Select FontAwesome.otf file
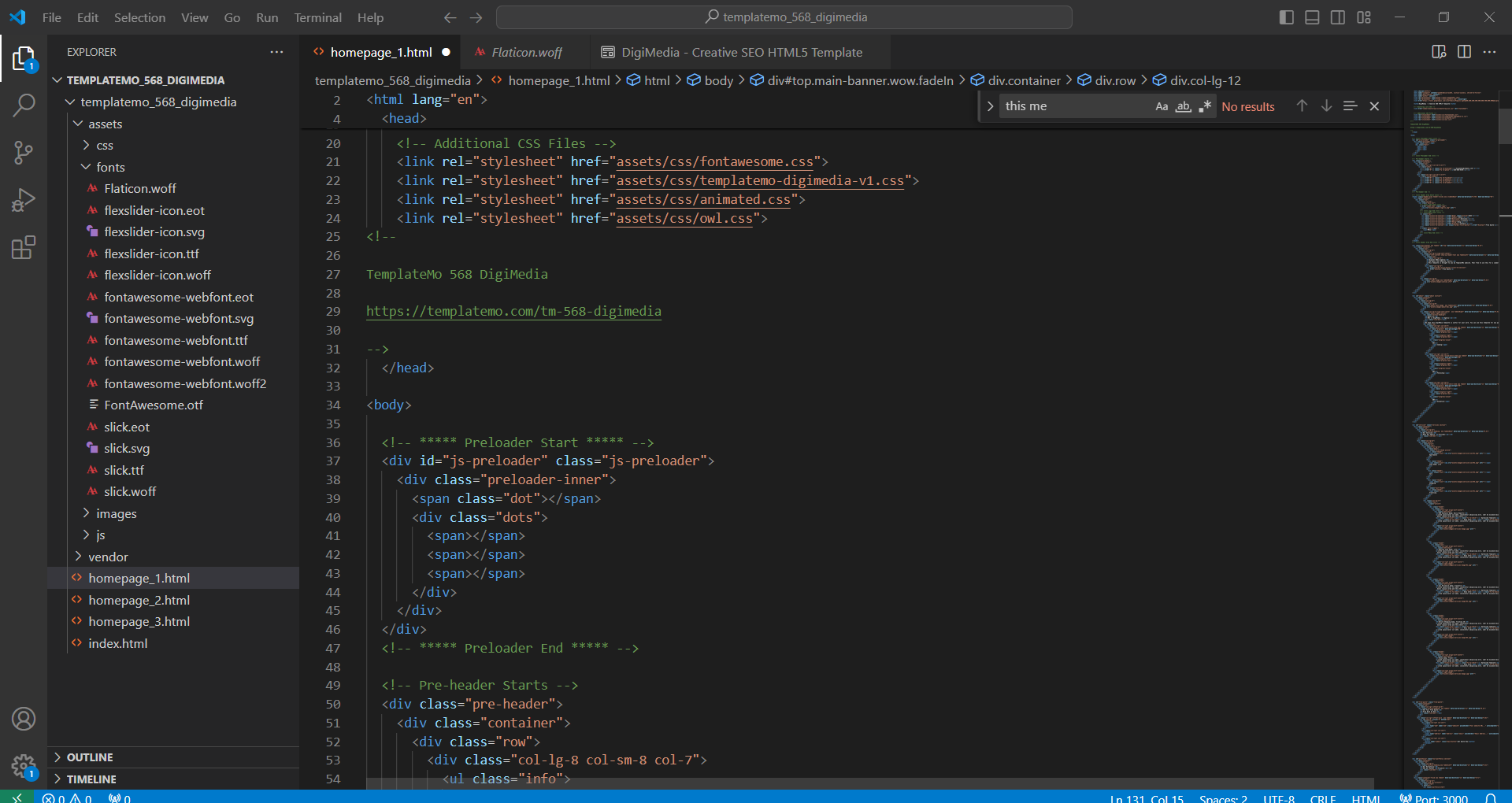The image size is (1512, 803). [154, 405]
